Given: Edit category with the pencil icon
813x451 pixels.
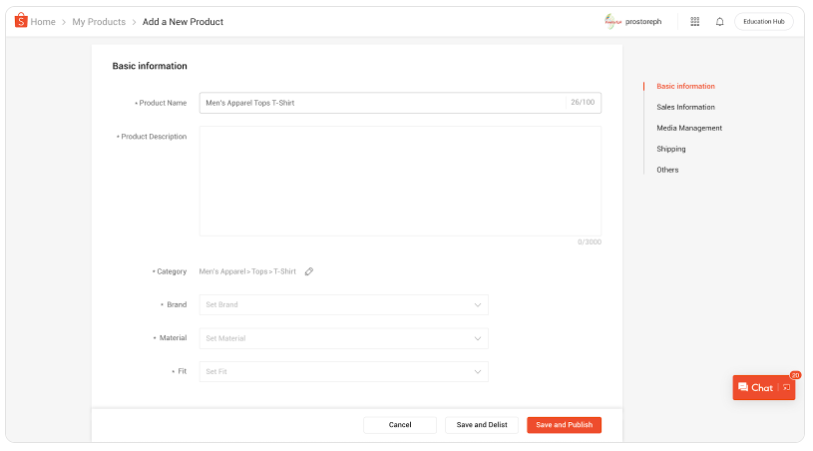Looking at the screenshot, I should point(309,272).
